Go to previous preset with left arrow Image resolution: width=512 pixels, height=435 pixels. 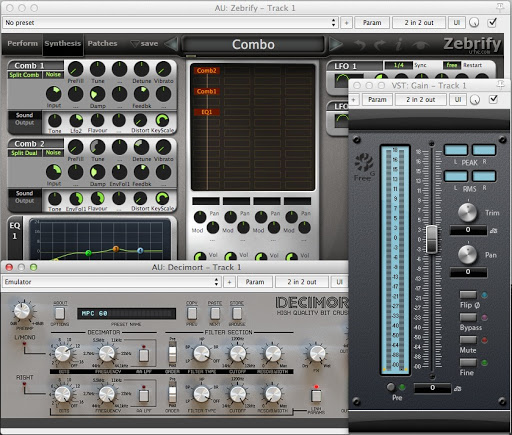coord(172,44)
